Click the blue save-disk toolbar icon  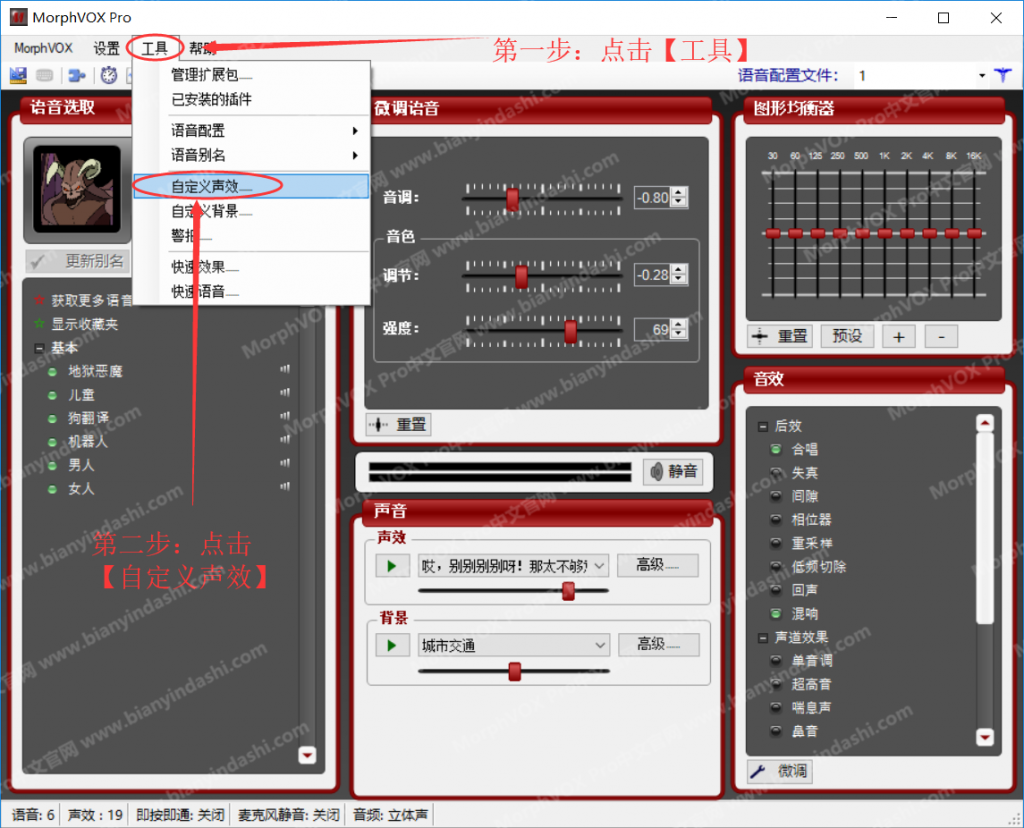pyautogui.click(x=18, y=76)
